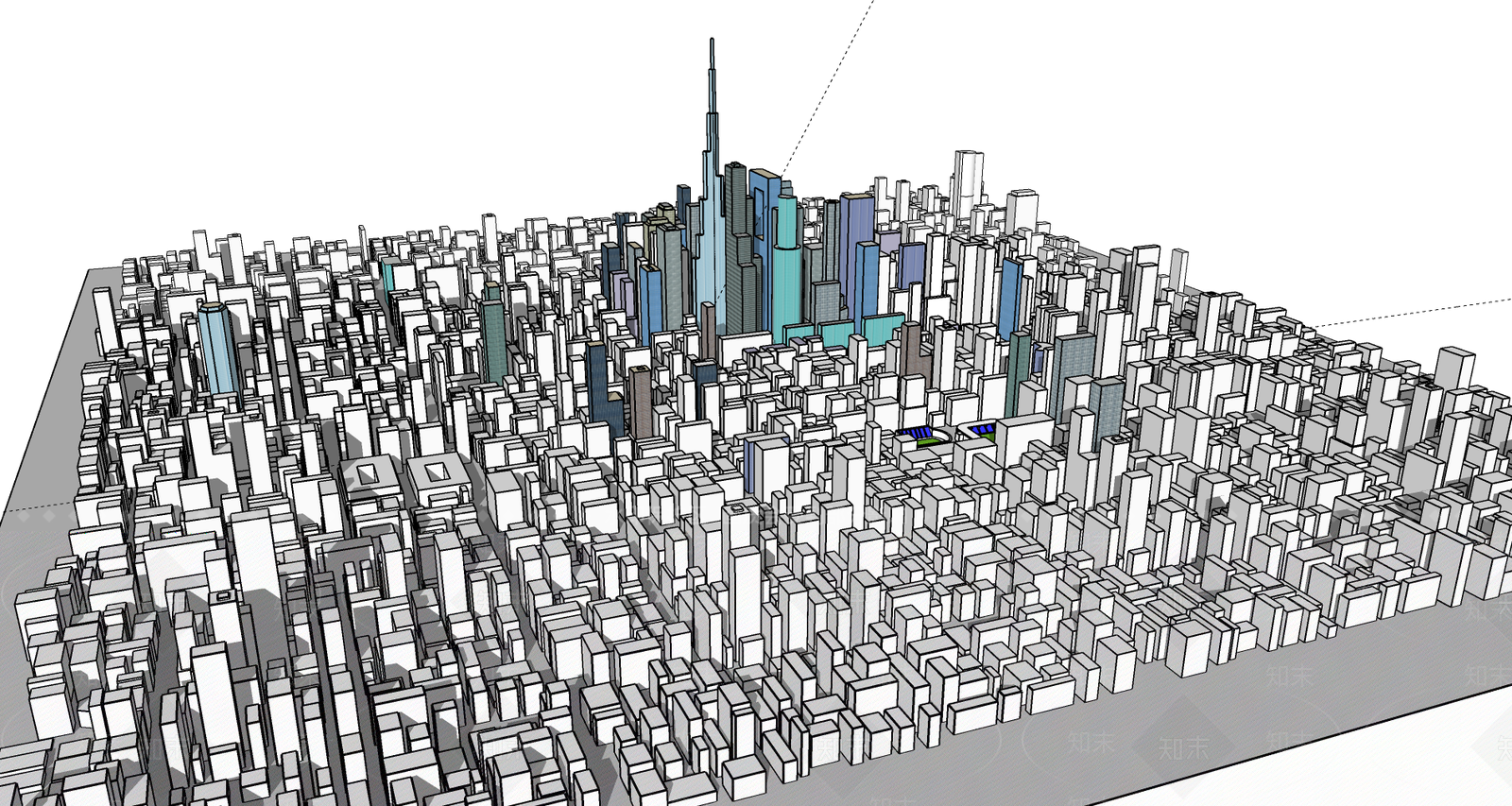
Task: Pick the white cylindrical tower in background
Action: (x=967, y=184)
